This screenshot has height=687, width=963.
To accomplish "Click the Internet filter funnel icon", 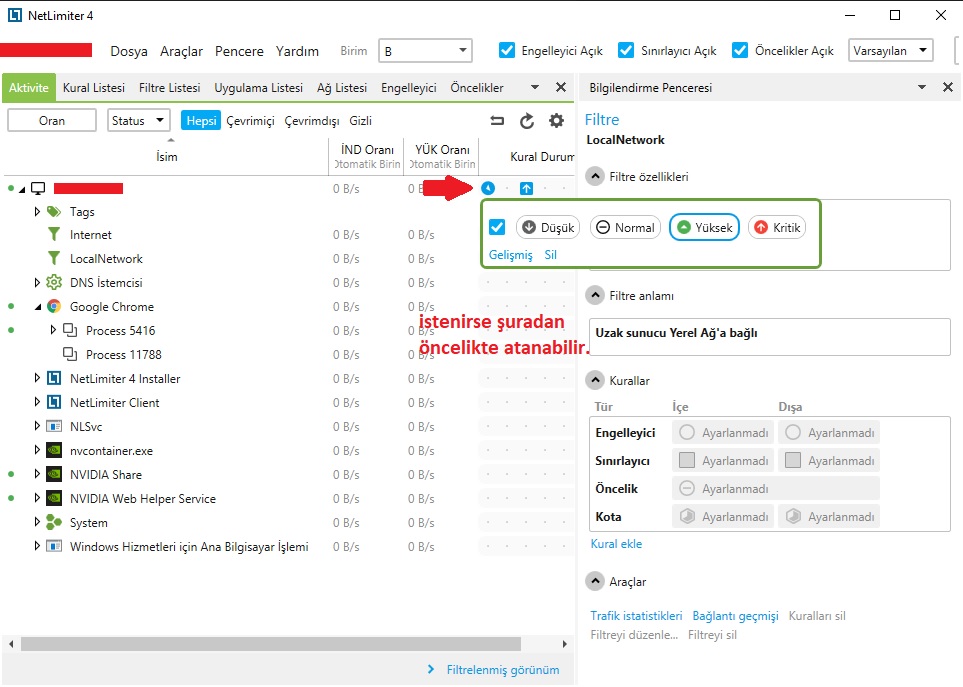I will (x=54, y=235).
